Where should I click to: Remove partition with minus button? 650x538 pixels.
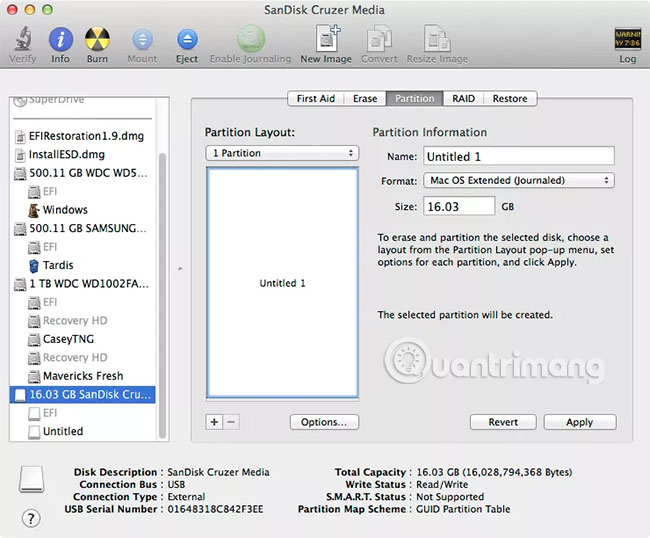231,422
